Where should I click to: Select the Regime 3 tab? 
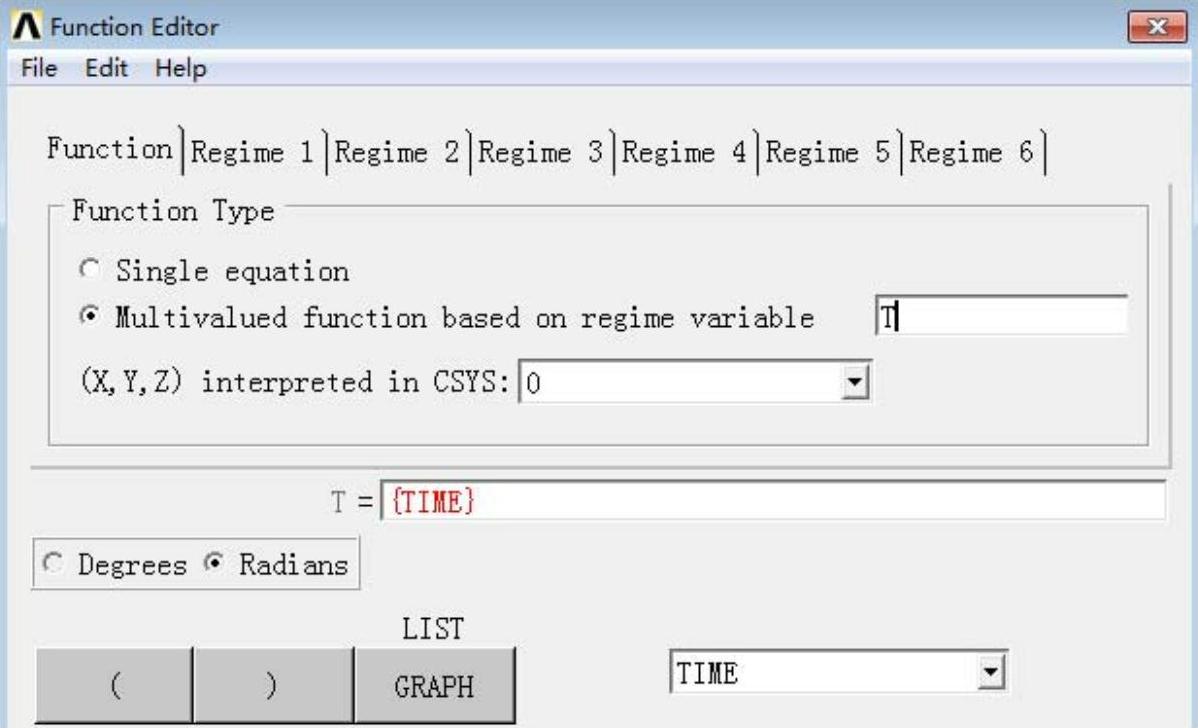(541, 153)
